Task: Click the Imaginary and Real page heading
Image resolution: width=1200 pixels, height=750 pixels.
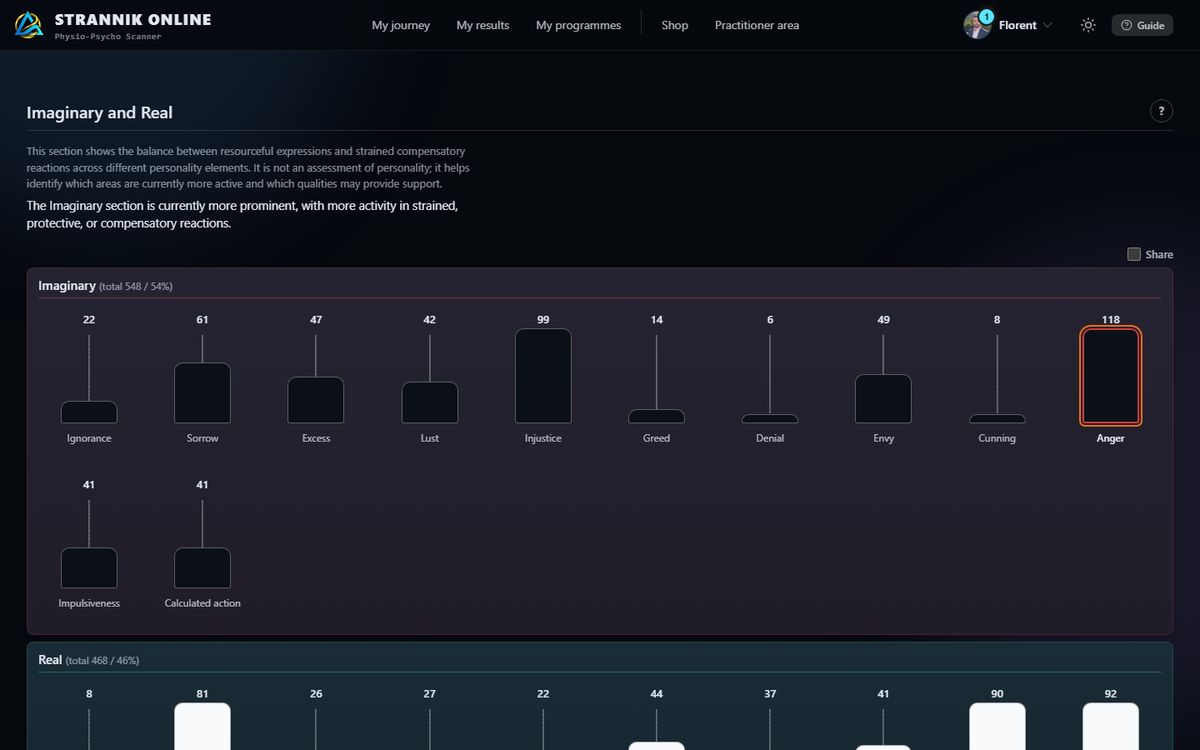Action: click(99, 113)
